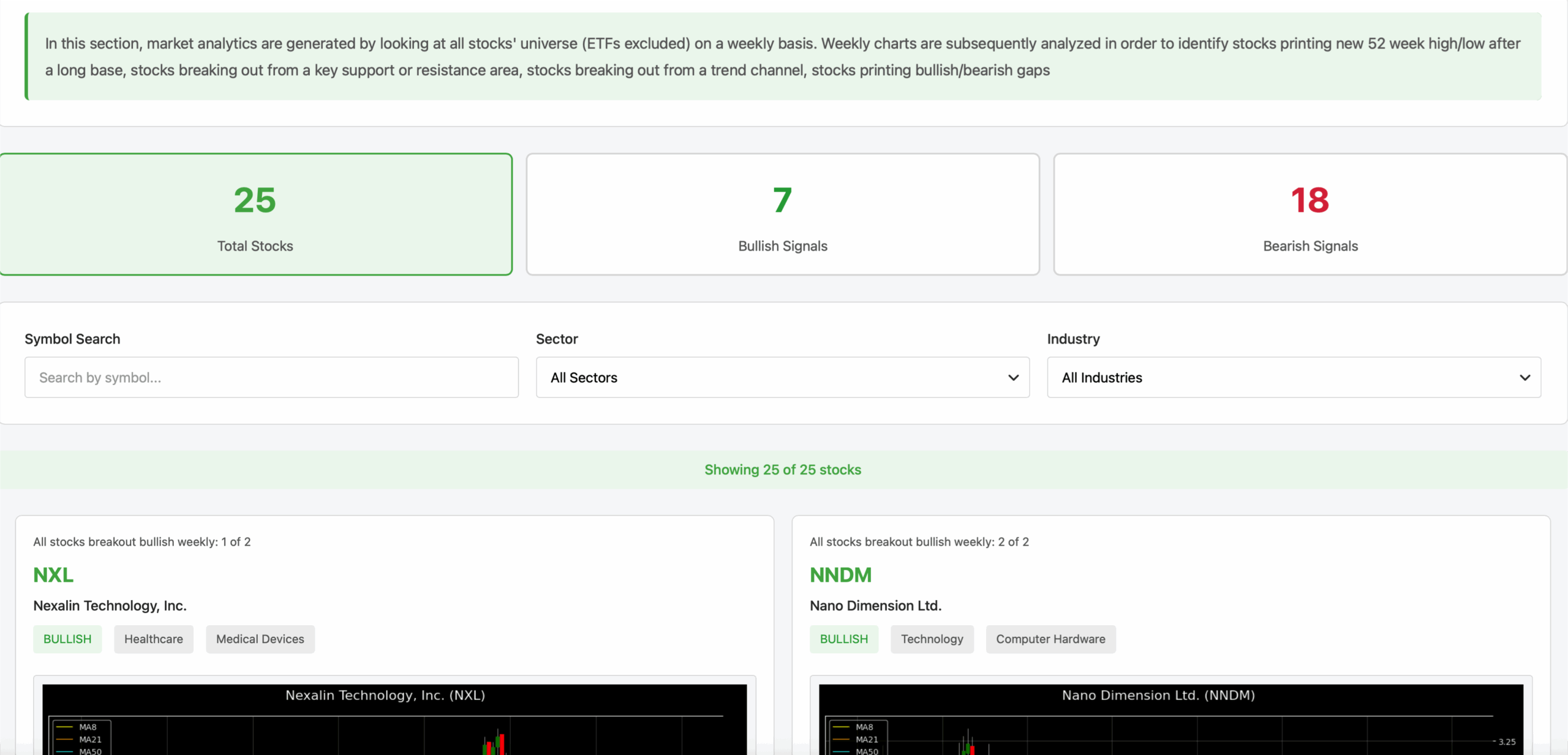Image resolution: width=1568 pixels, height=755 pixels.
Task: Open the All Sectors dropdown
Action: (x=772, y=377)
